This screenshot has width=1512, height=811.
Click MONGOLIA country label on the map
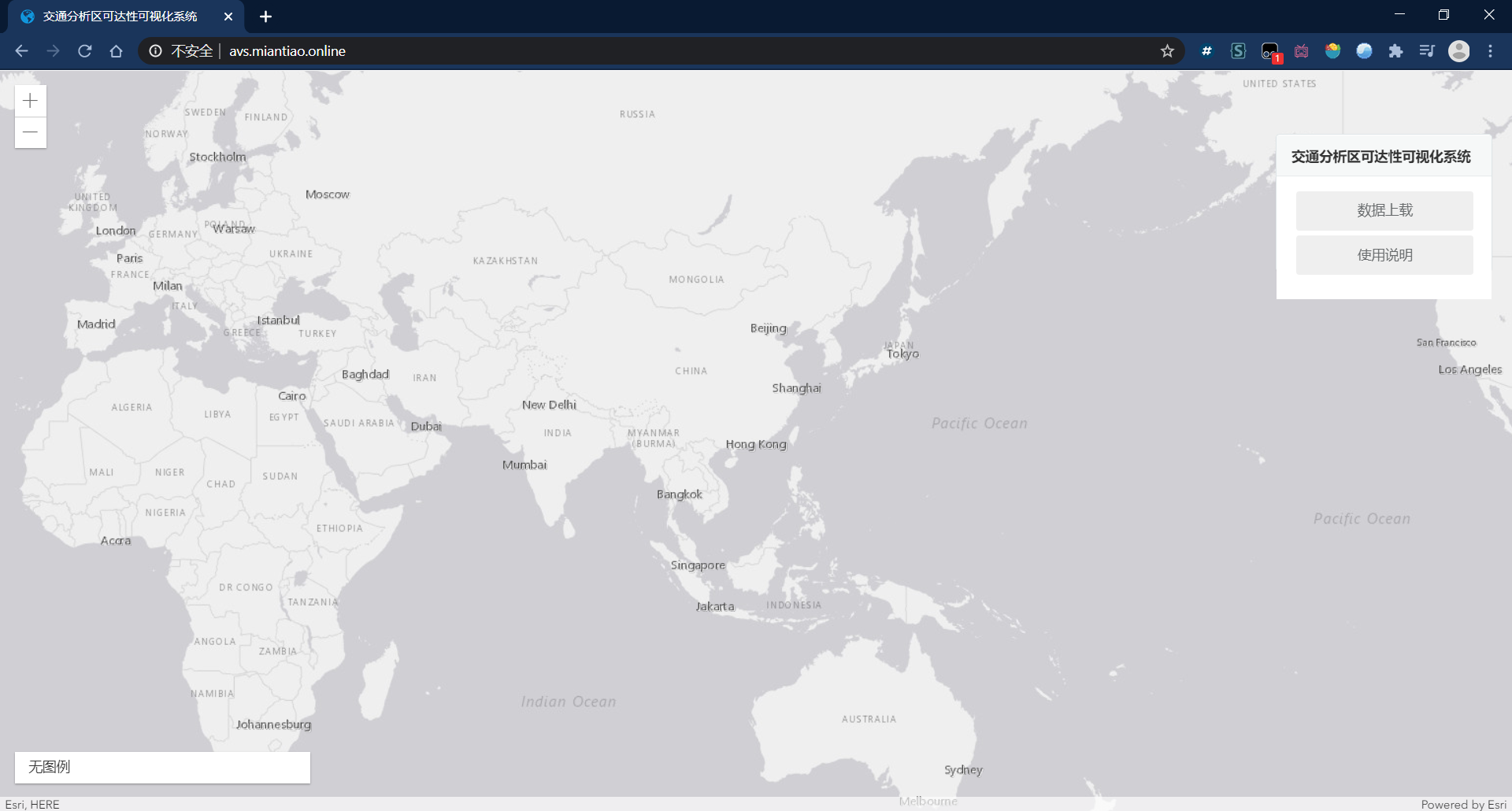[x=696, y=280]
